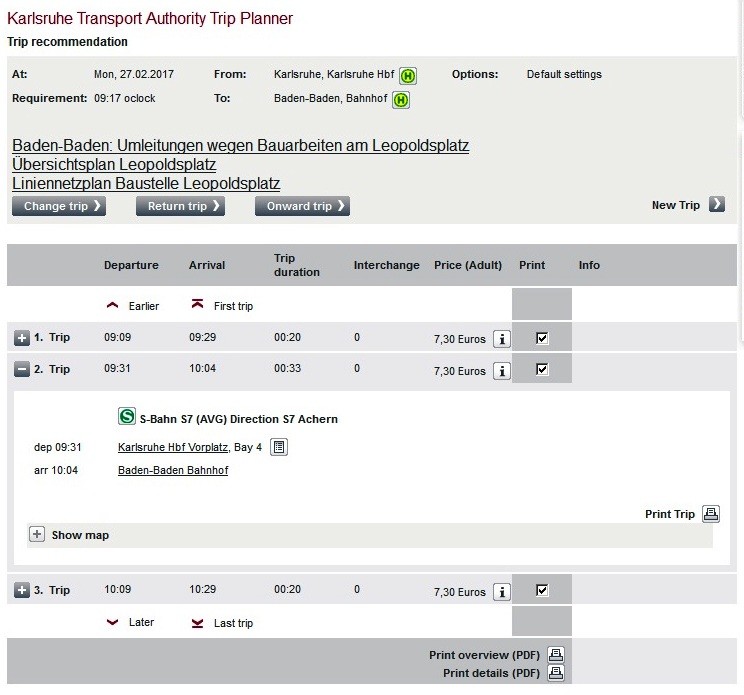744x695 pixels.
Task: Click the price info icon for Trip 1
Action: 502,339
